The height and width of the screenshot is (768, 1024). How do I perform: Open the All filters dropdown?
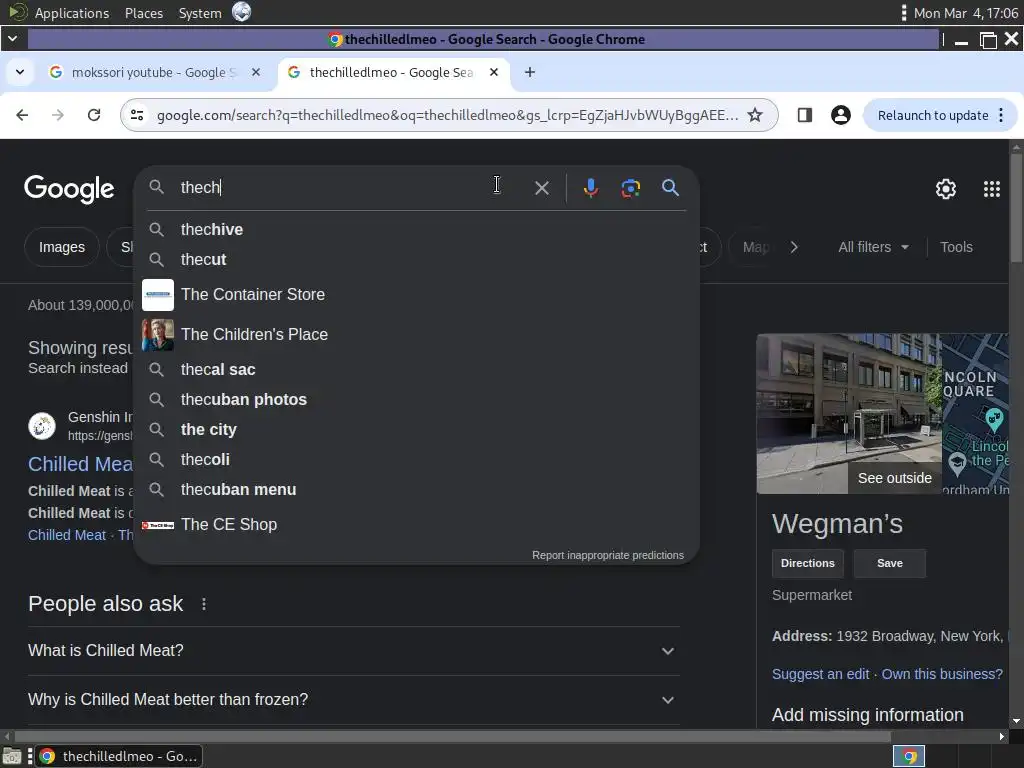[873, 248]
